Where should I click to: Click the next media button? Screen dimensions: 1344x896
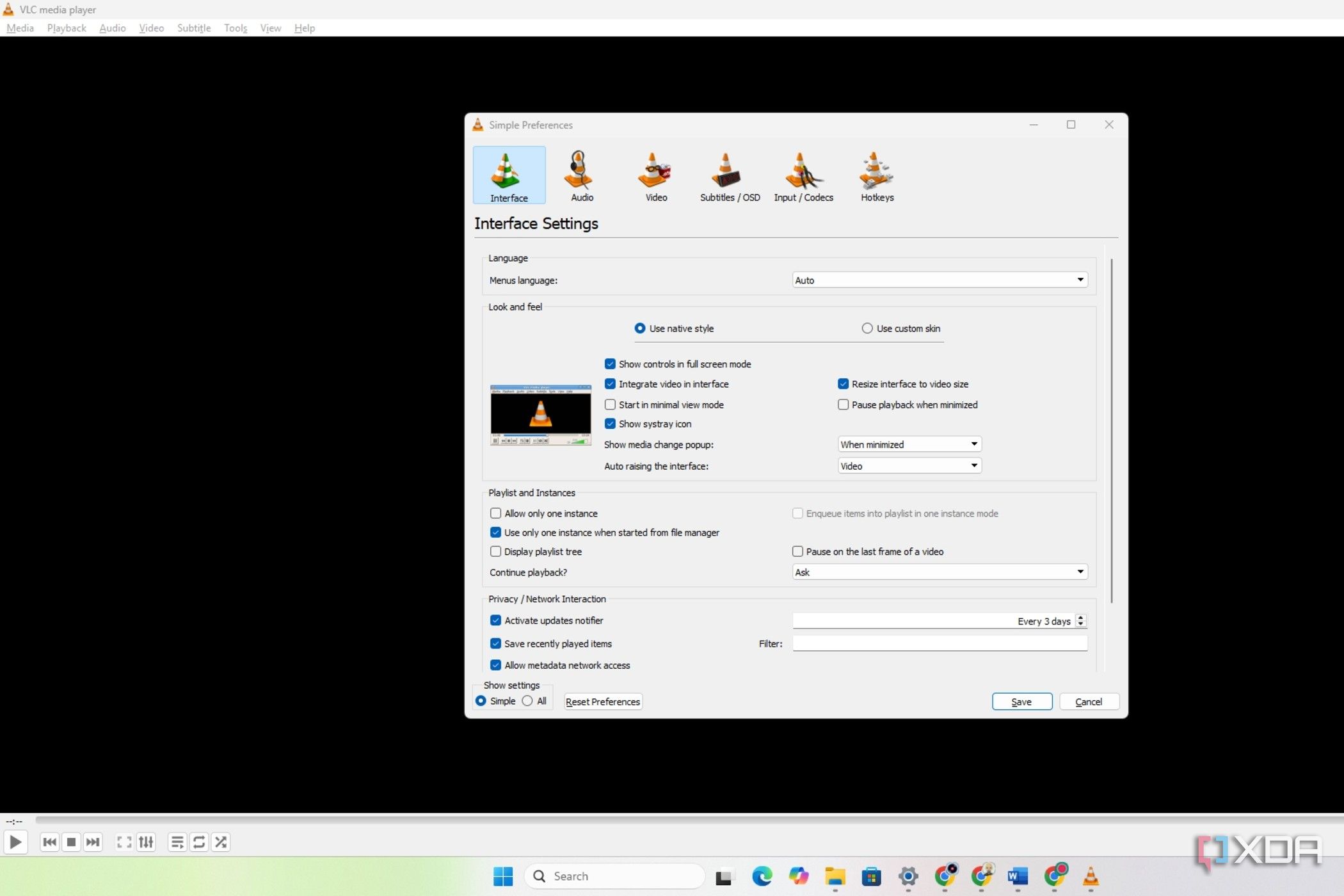tap(93, 842)
